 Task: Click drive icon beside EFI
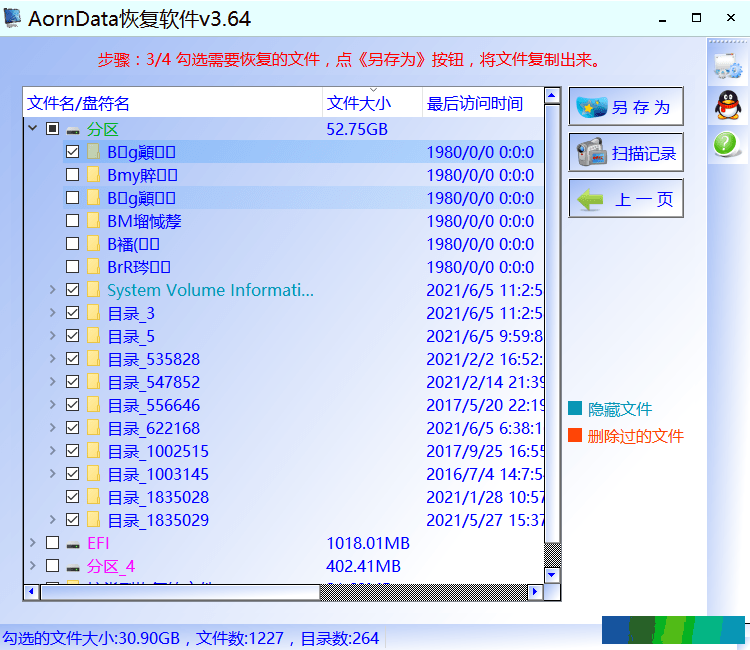[x=73, y=544]
